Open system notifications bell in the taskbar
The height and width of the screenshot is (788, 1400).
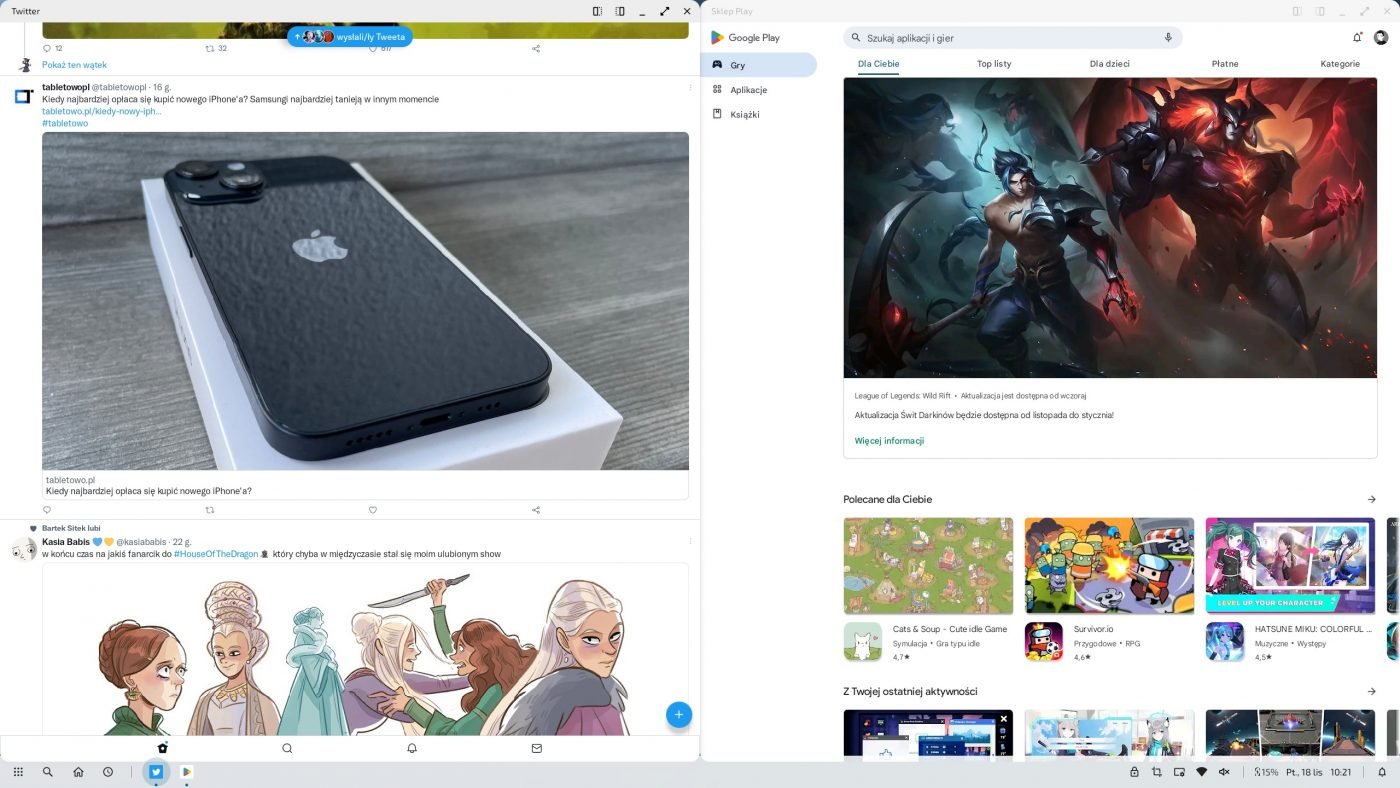tap(1382, 772)
